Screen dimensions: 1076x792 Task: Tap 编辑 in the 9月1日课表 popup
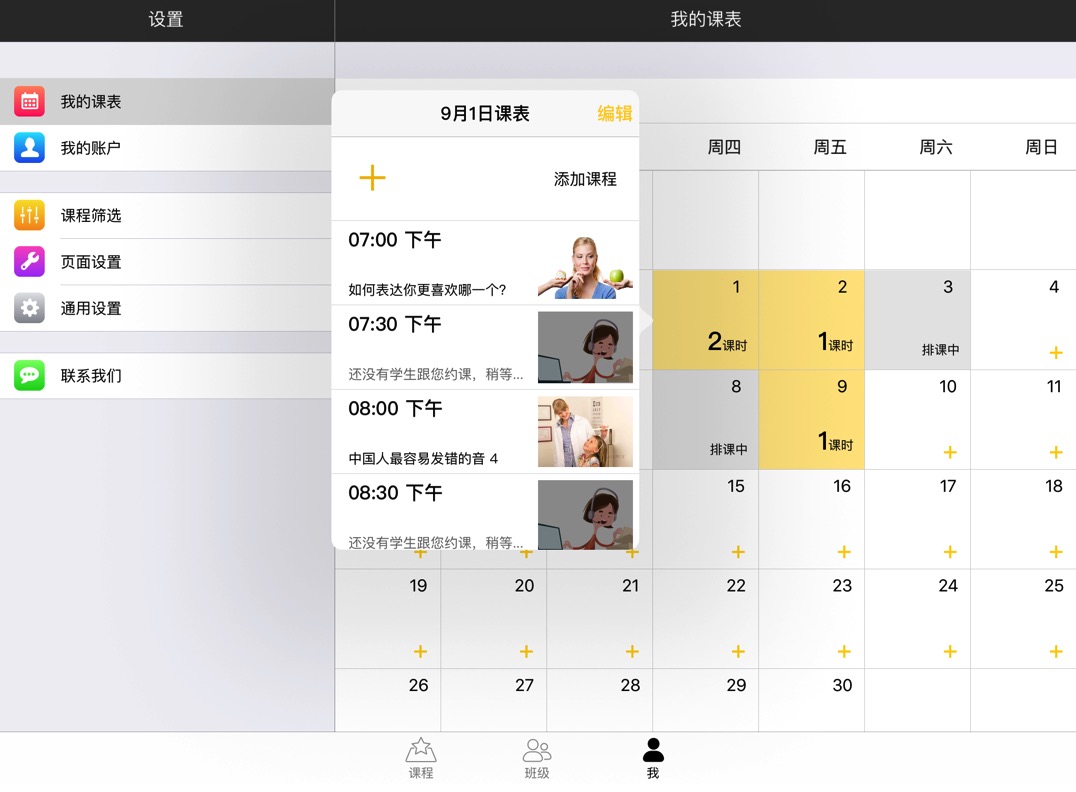coord(614,114)
